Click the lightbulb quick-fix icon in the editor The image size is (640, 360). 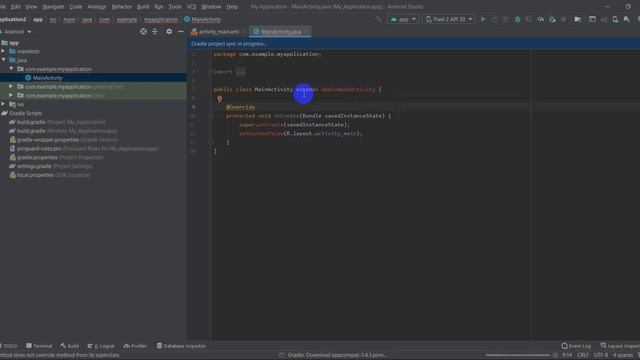point(220,98)
